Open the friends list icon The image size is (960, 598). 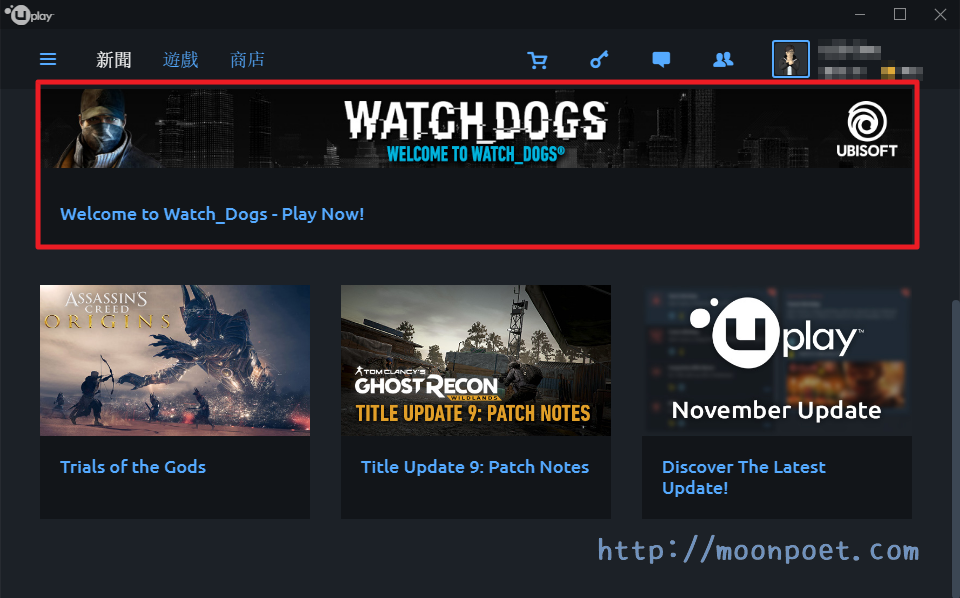[723, 59]
